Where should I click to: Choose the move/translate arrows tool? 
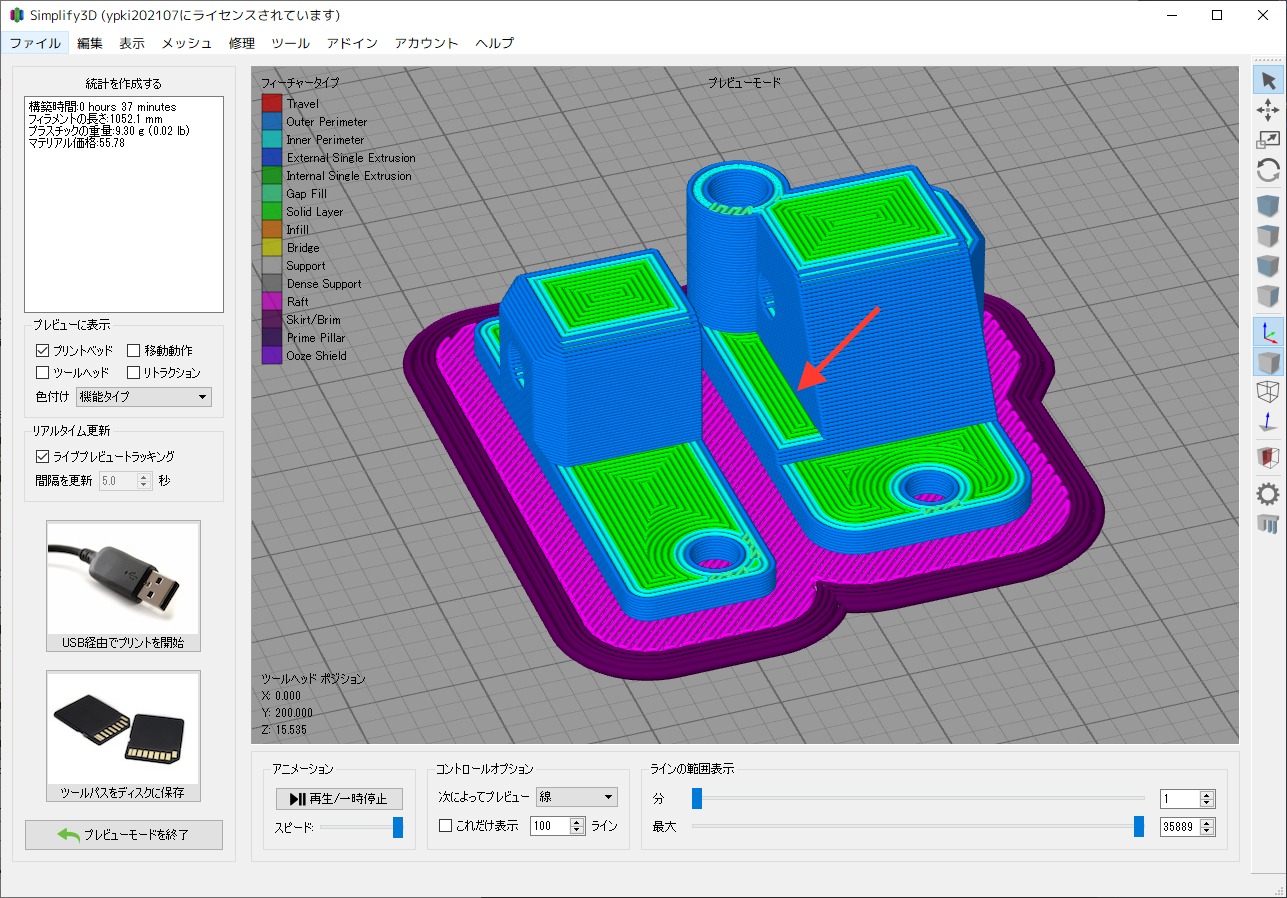[1268, 110]
